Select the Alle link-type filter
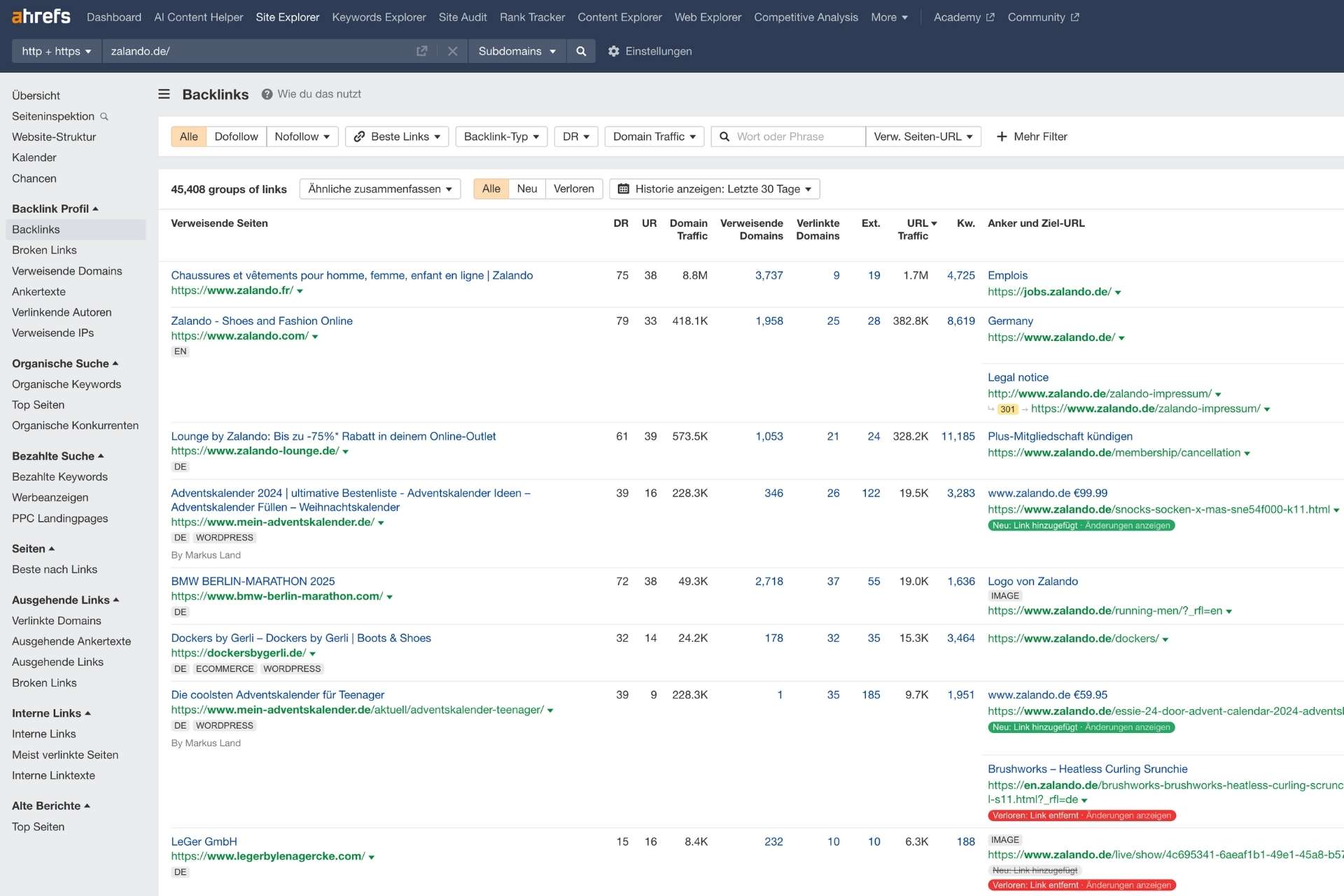 click(x=188, y=136)
